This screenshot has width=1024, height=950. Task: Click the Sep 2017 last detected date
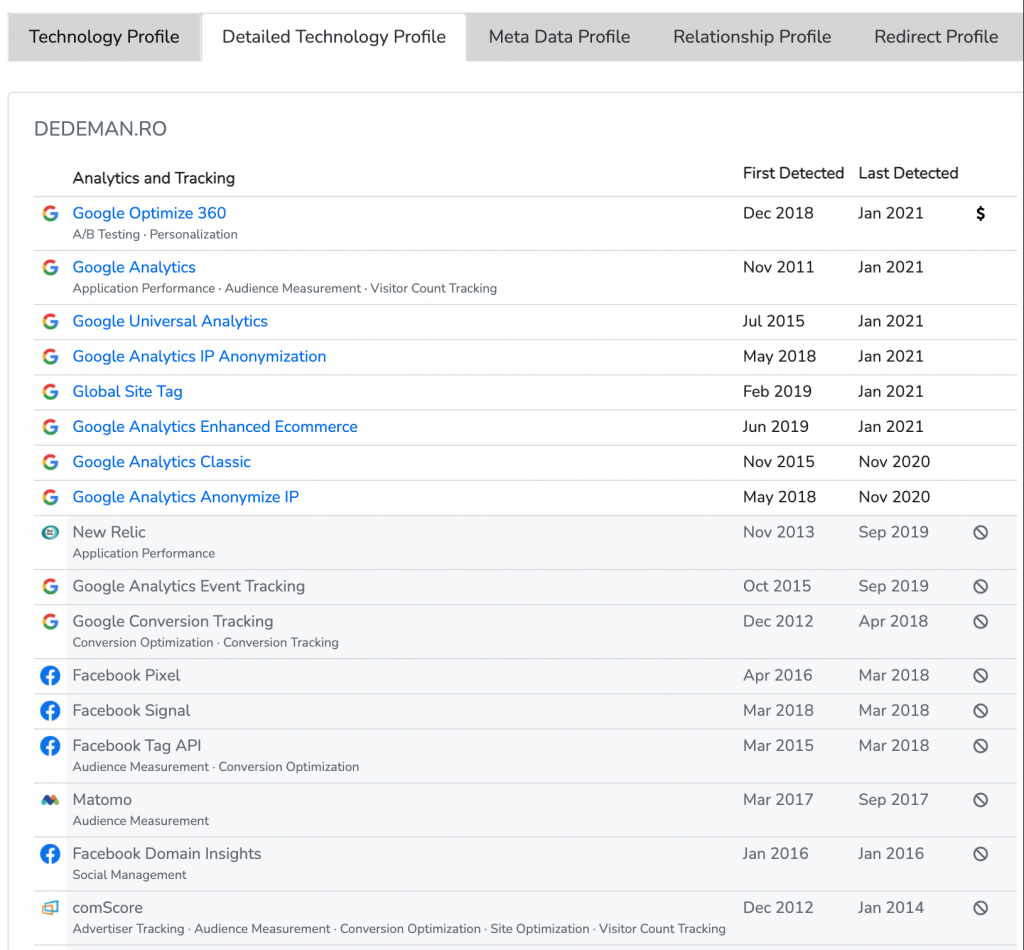(x=893, y=800)
